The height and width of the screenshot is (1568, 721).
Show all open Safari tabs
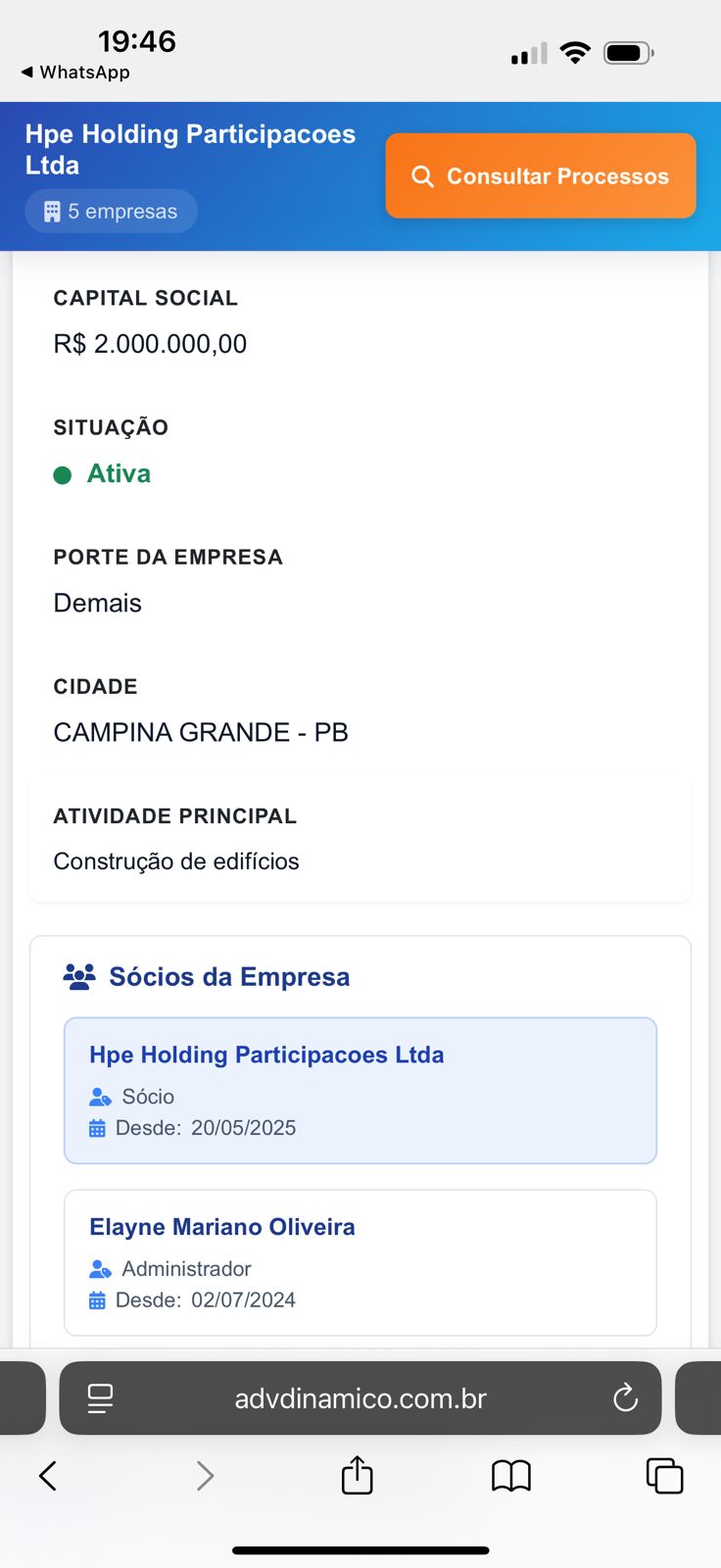pyautogui.click(x=664, y=1476)
